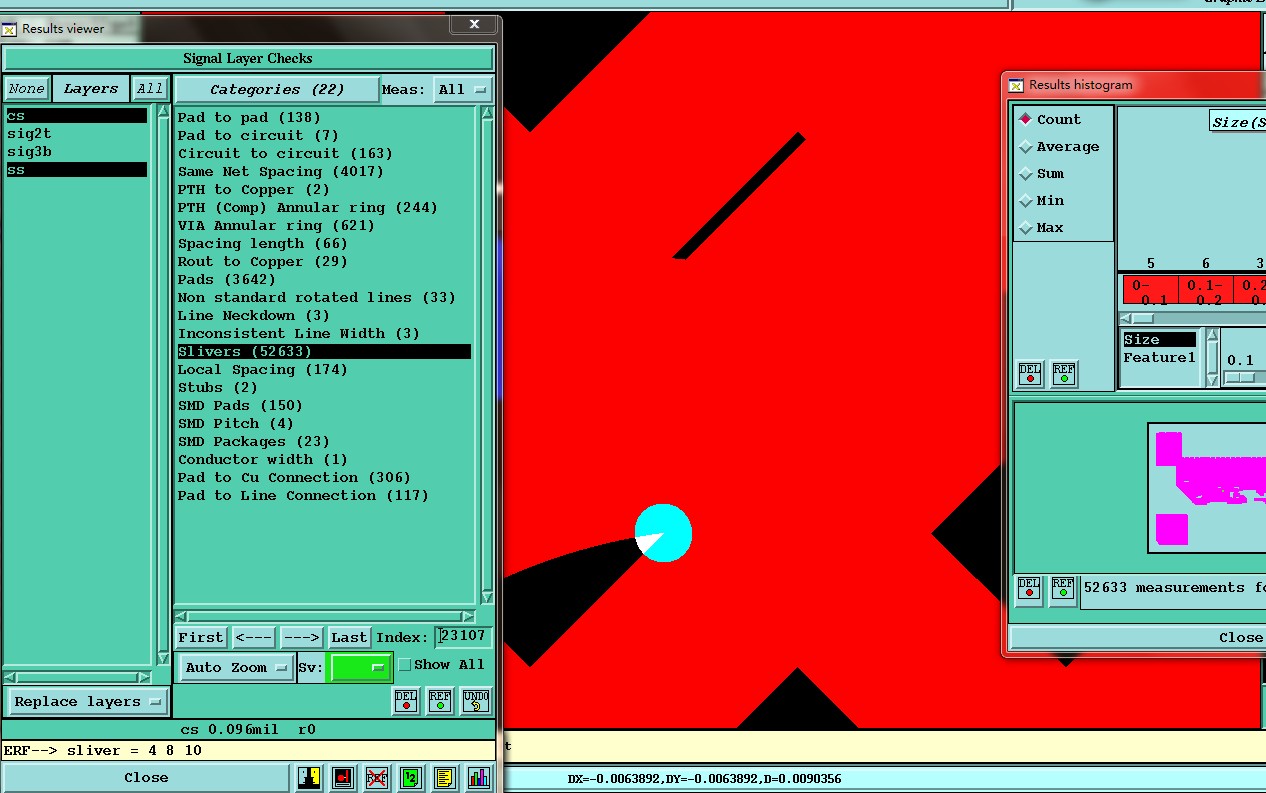This screenshot has height=793, width=1266.
Task: Click the red square icon beside Close
Action: [x=343, y=777]
